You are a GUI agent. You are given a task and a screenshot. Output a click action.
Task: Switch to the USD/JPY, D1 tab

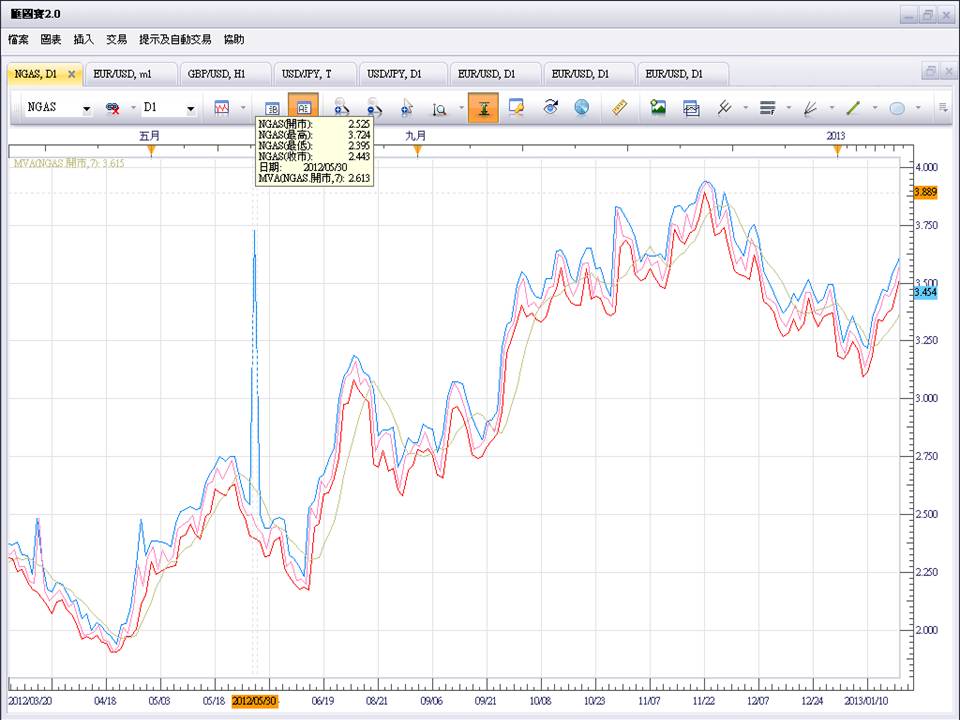(403, 74)
